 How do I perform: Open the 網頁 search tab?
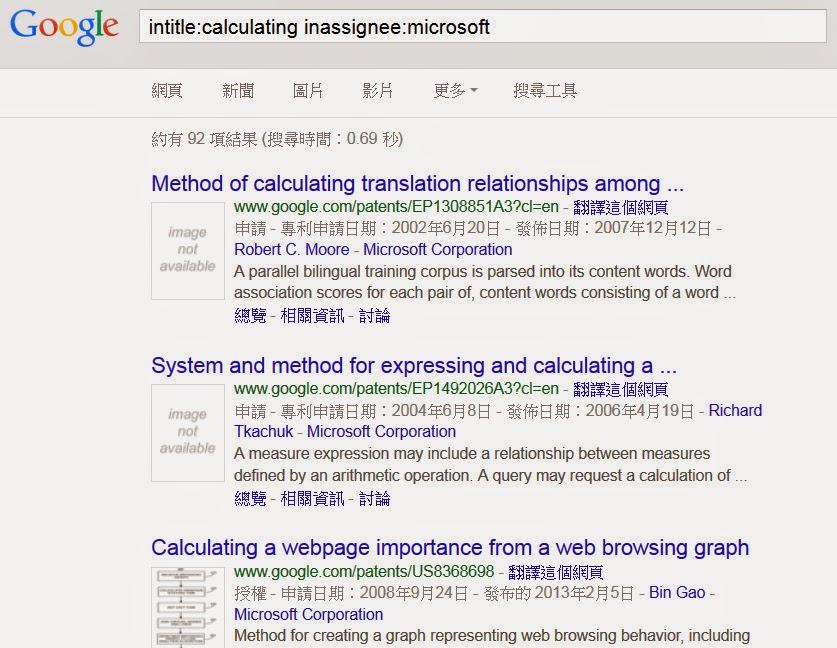(x=167, y=91)
